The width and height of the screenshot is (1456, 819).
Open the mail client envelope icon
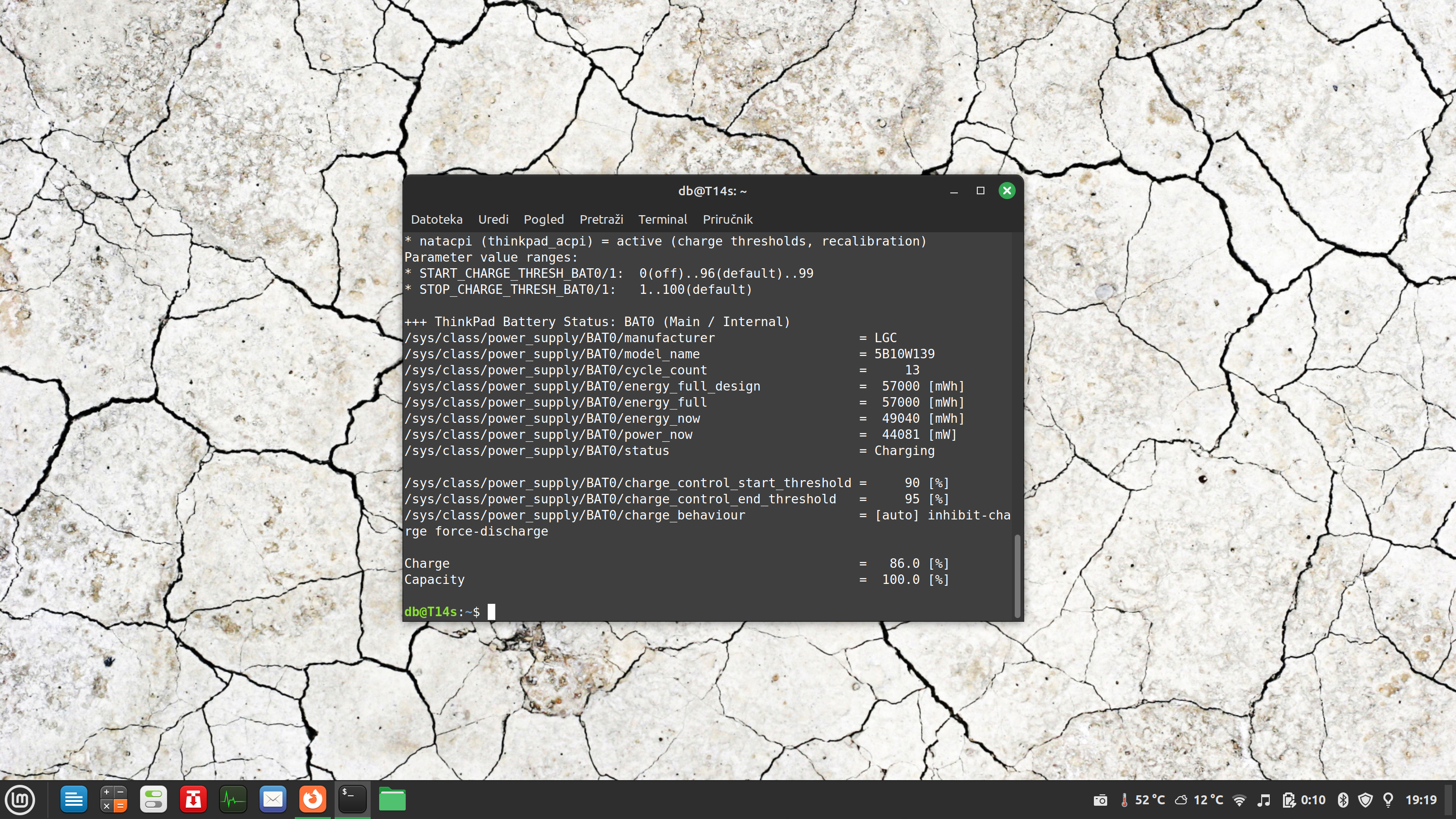click(273, 800)
